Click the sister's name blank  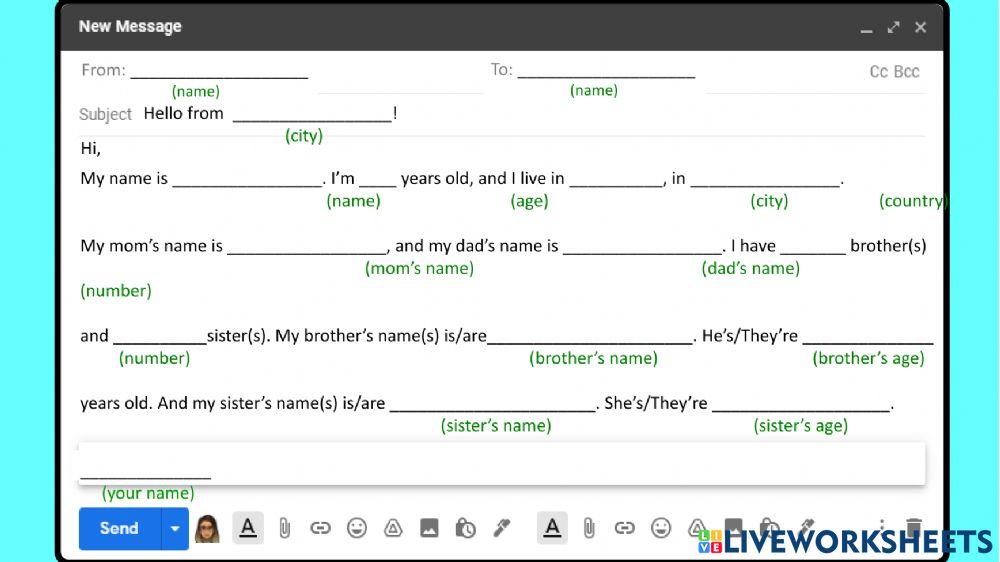click(492, 404)
